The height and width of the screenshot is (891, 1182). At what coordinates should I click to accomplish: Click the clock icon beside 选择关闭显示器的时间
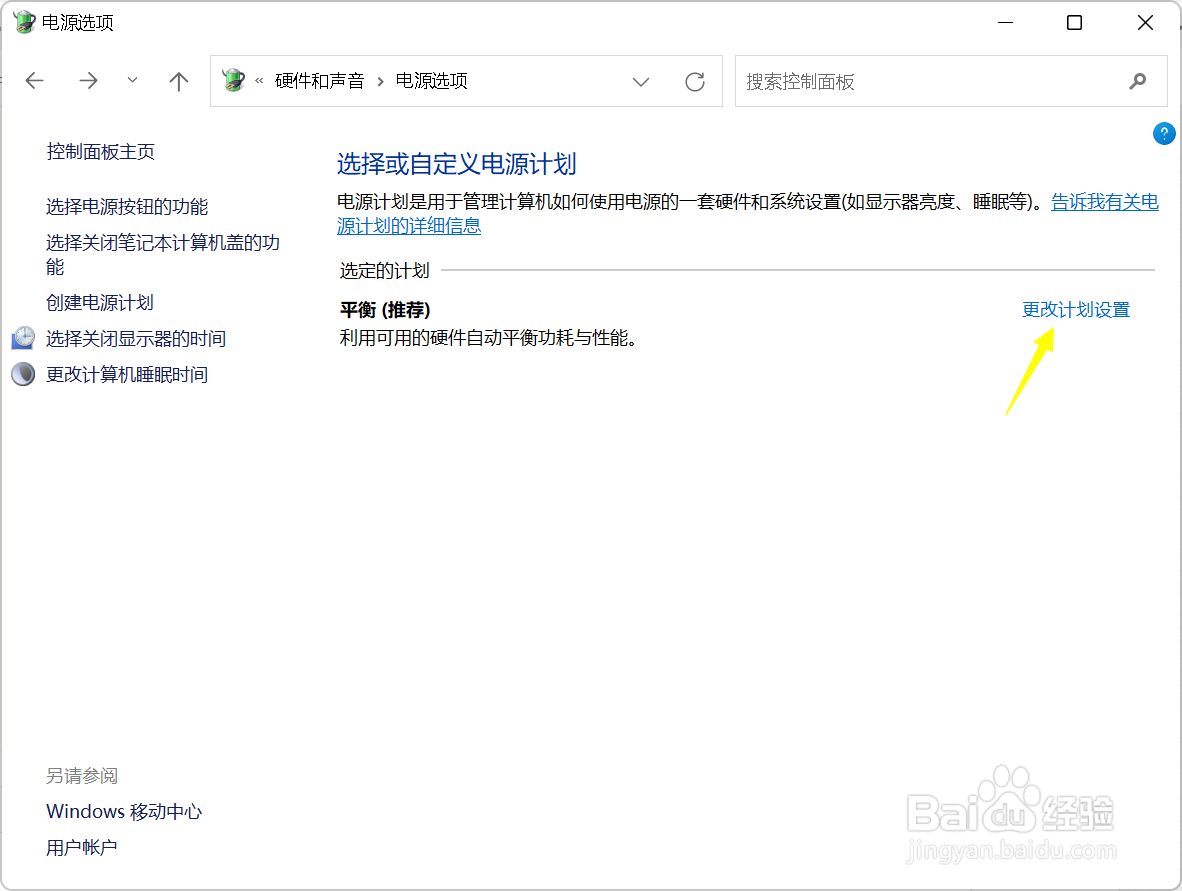(x=22, y=338)
